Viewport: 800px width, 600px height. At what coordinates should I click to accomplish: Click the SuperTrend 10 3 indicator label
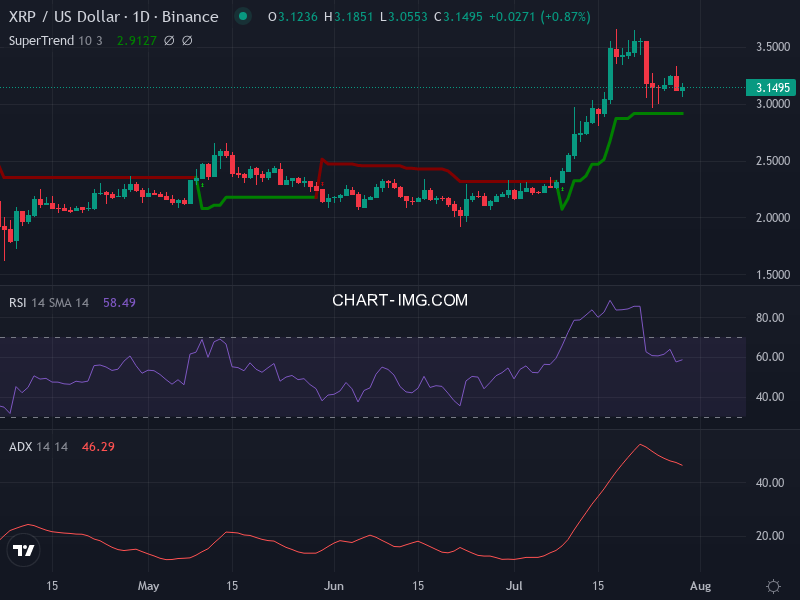point(56,41)
